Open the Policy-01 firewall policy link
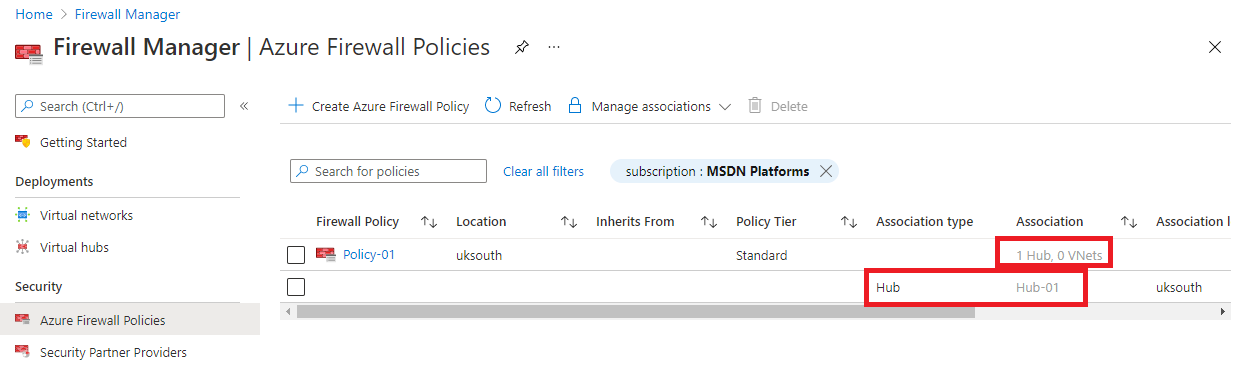The width and height of the screenshot is (1238, 379). [x=369, y=254]
